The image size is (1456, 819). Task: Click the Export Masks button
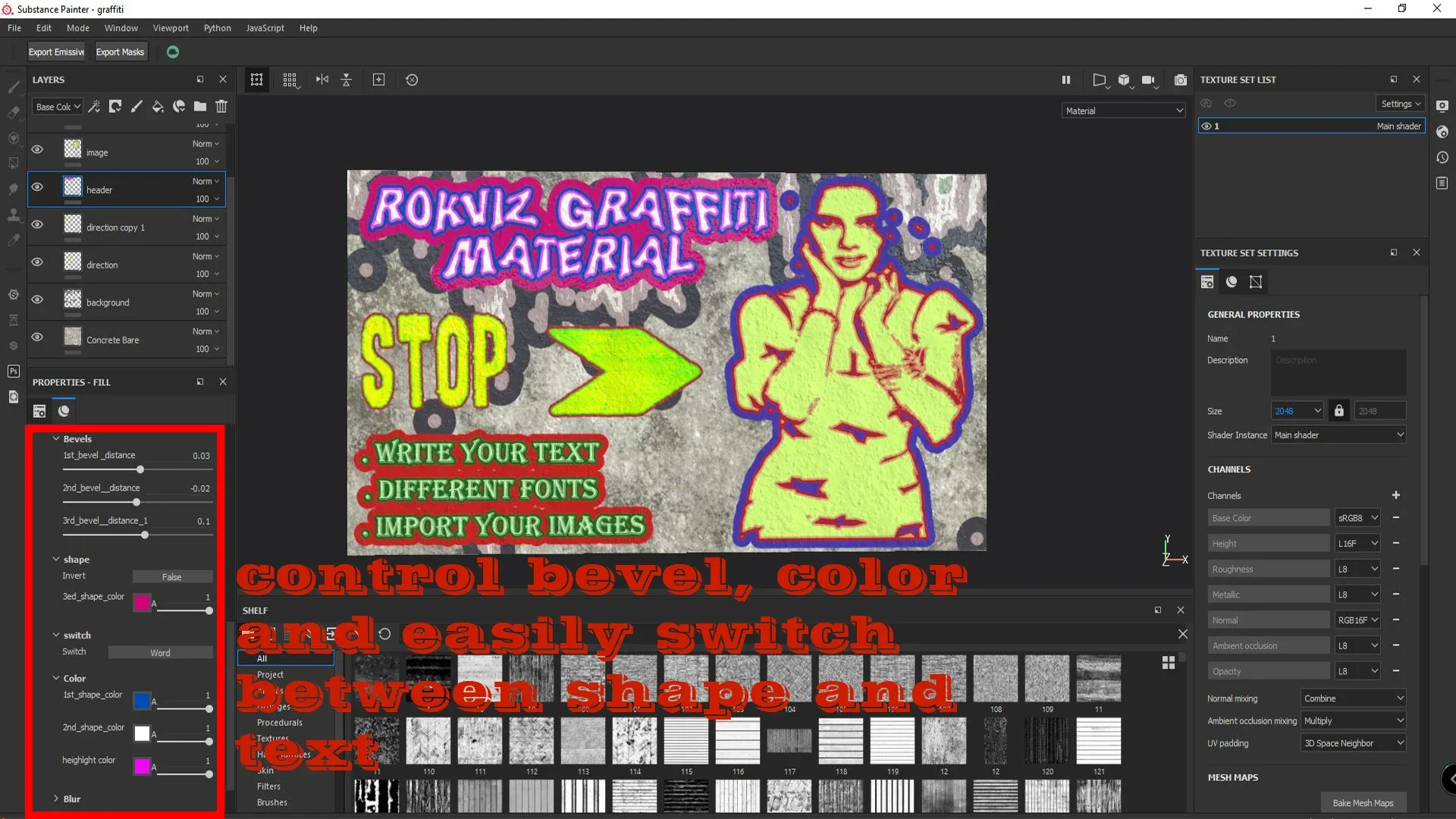pos(120,52)
